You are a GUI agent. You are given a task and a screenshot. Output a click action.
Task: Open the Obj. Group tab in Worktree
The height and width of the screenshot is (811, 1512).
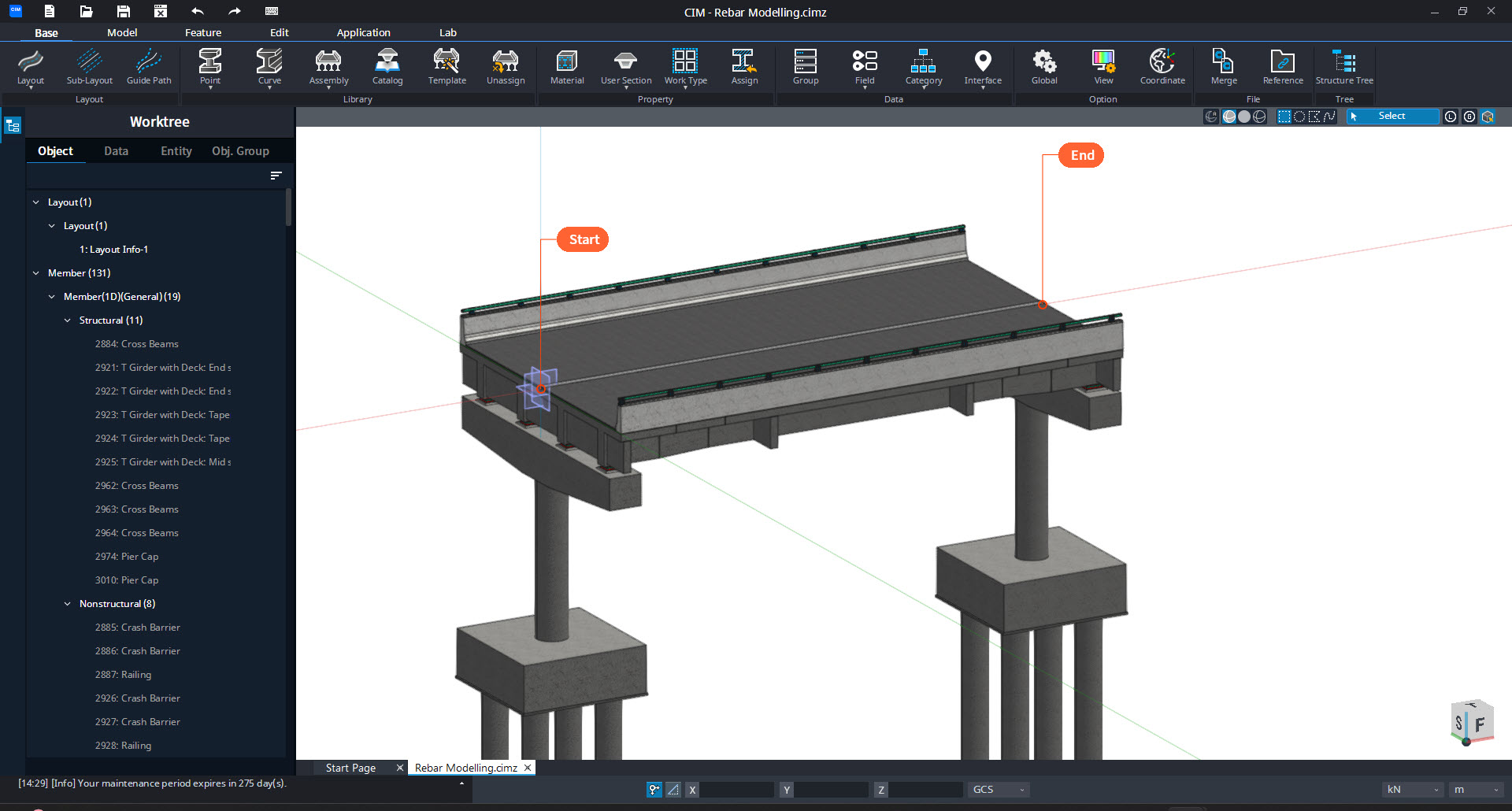click(x=240, y=151)
